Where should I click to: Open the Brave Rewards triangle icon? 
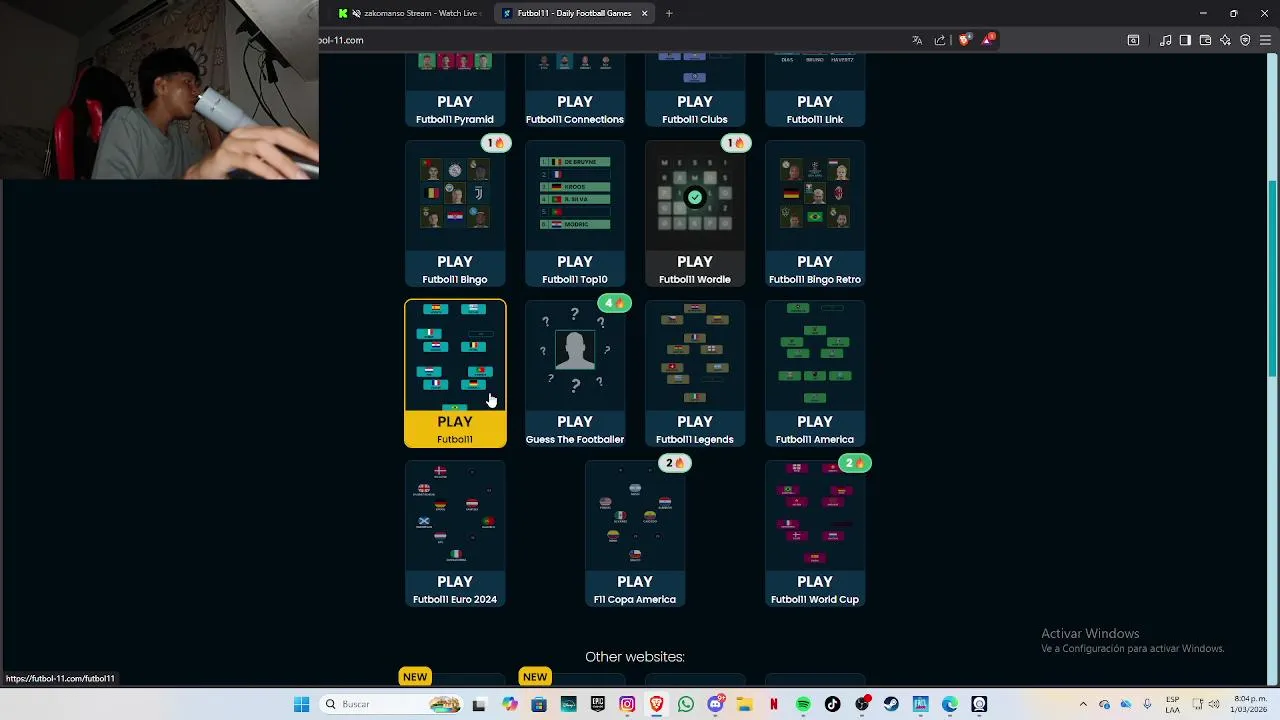coord(988,40)
